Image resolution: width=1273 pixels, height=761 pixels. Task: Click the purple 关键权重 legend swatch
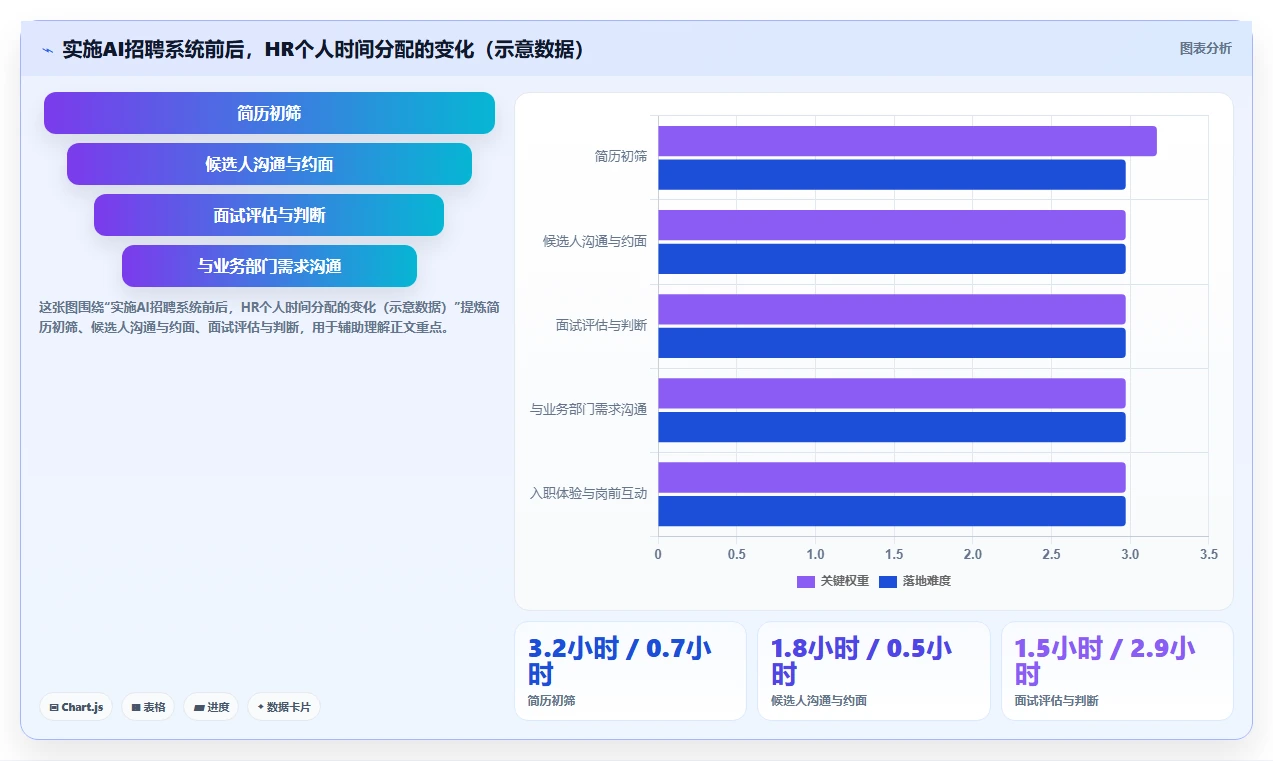[x=806, y=582]
